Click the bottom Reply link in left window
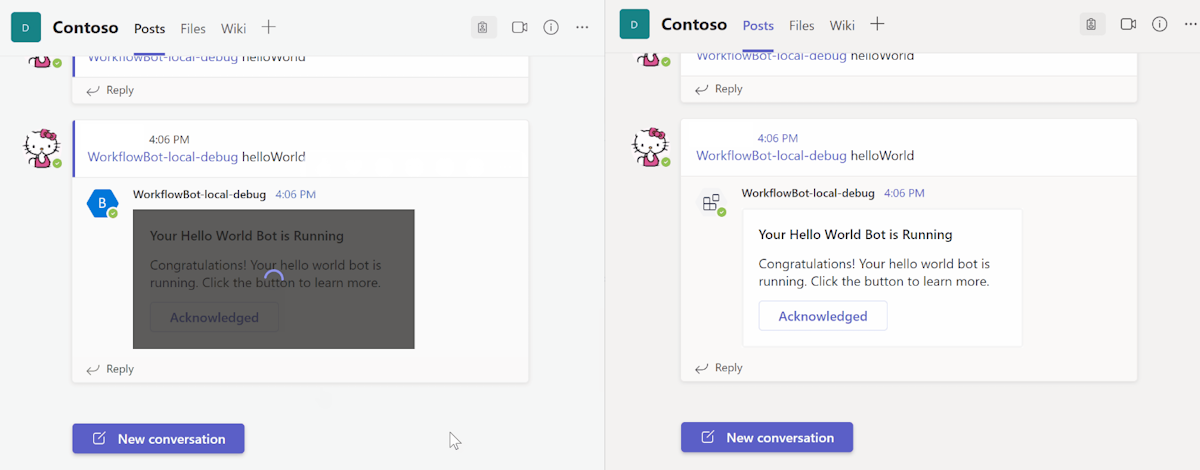 pos(110,369)
